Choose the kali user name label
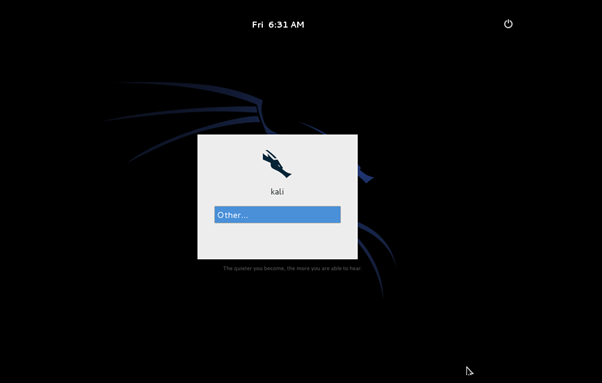 pyautogui.click(x=277, y=192)
